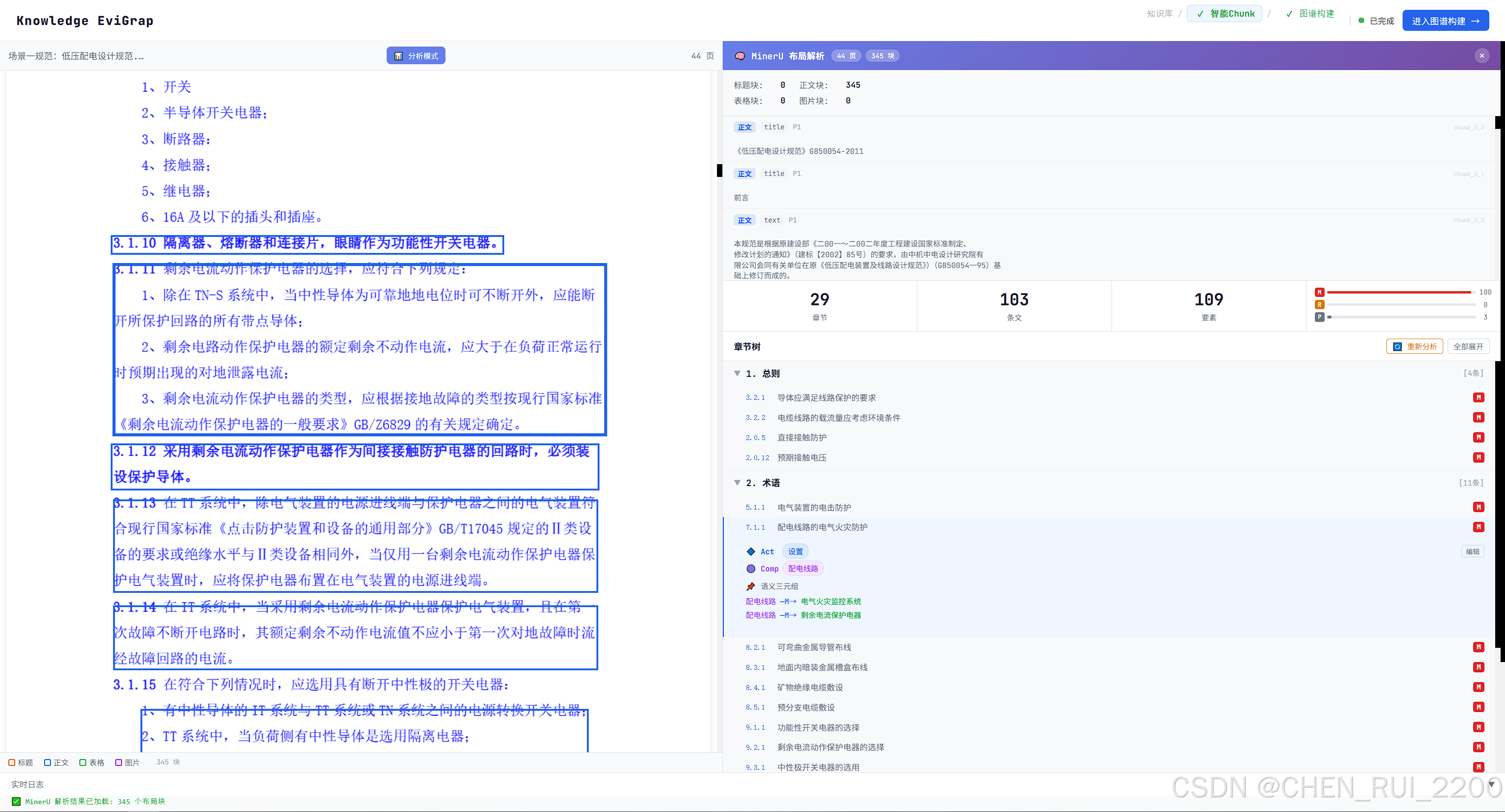This screenshot has width=1505, height=812.
Task: Click the gray P badge in statistics
Action: (1319, 317)
